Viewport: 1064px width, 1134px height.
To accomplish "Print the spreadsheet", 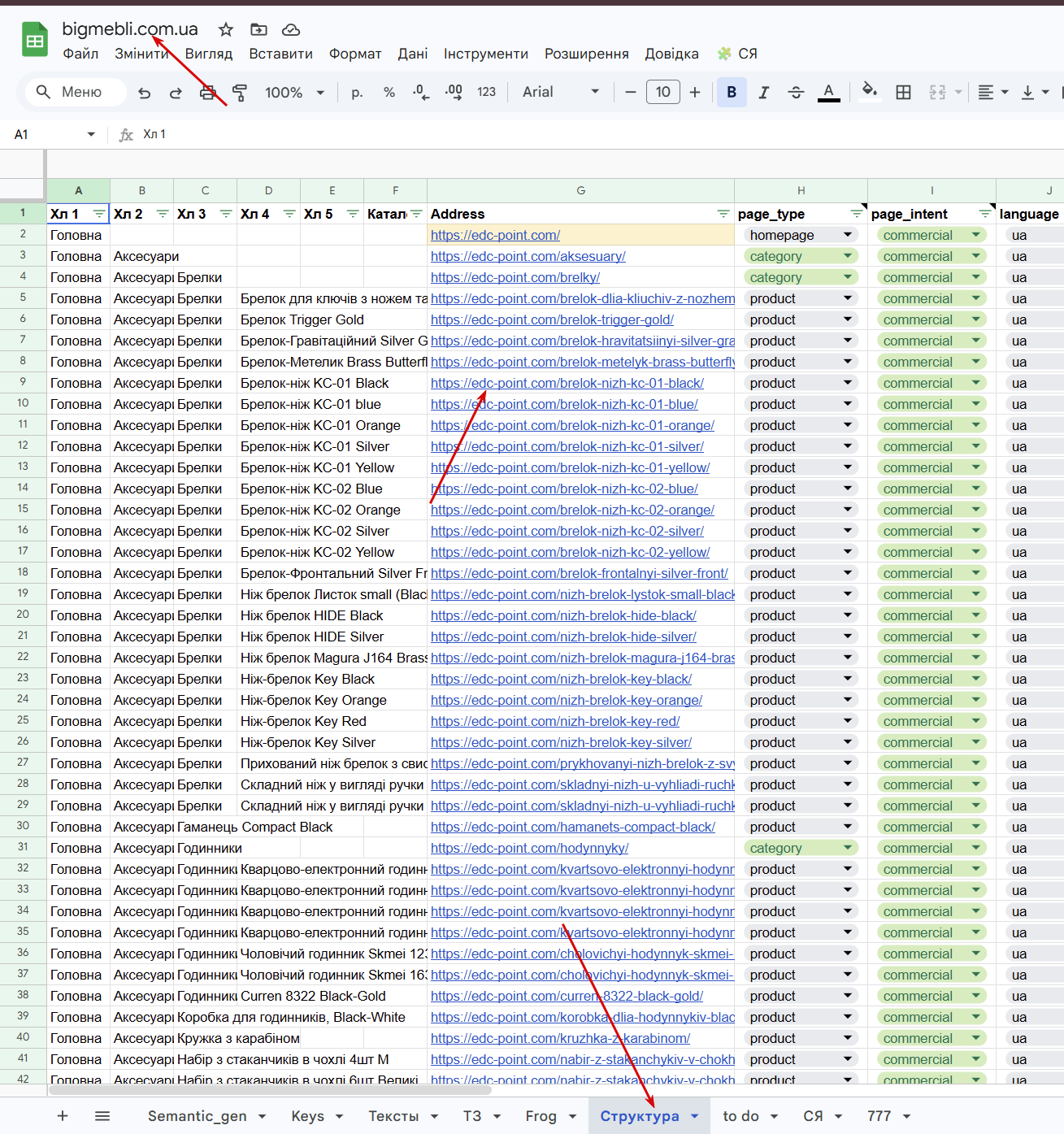I will [207, 93].
